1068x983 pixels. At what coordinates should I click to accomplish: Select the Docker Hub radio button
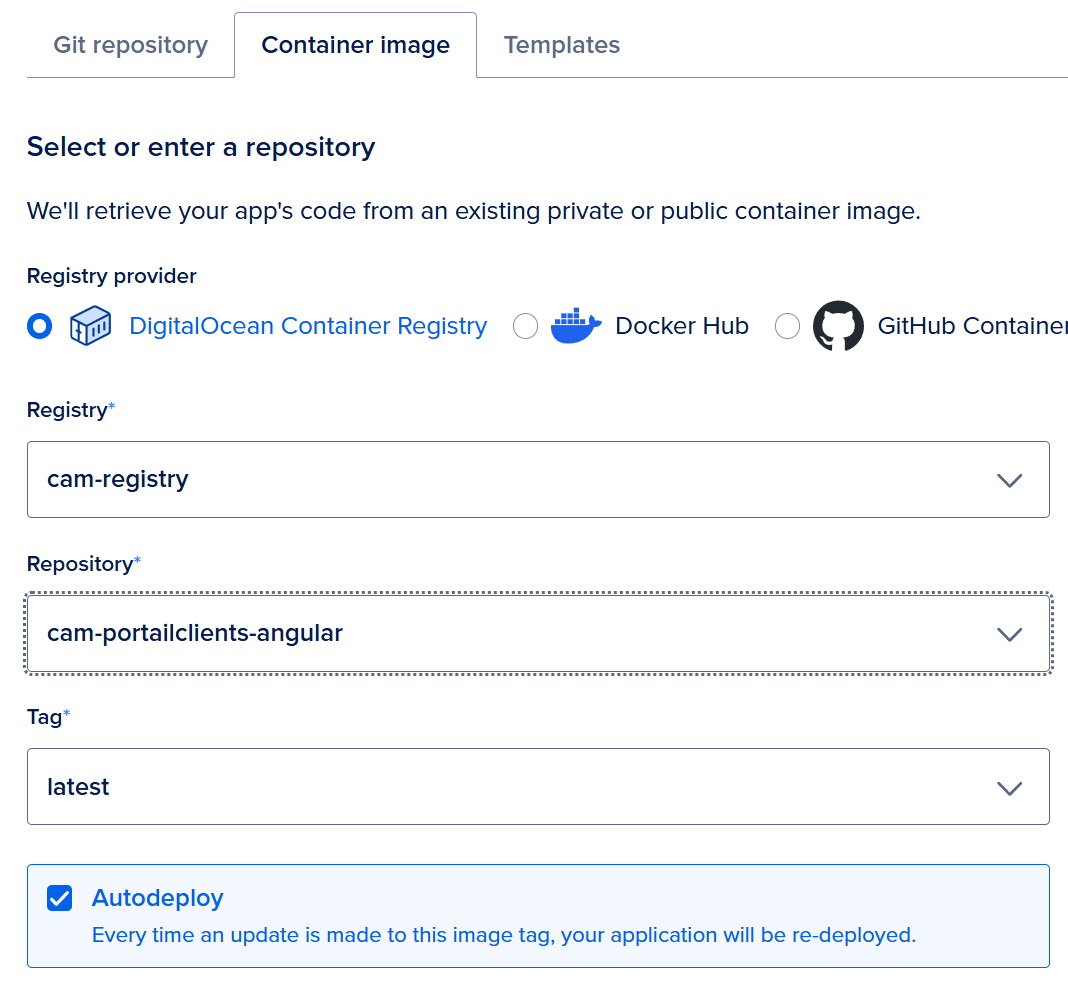526,326
